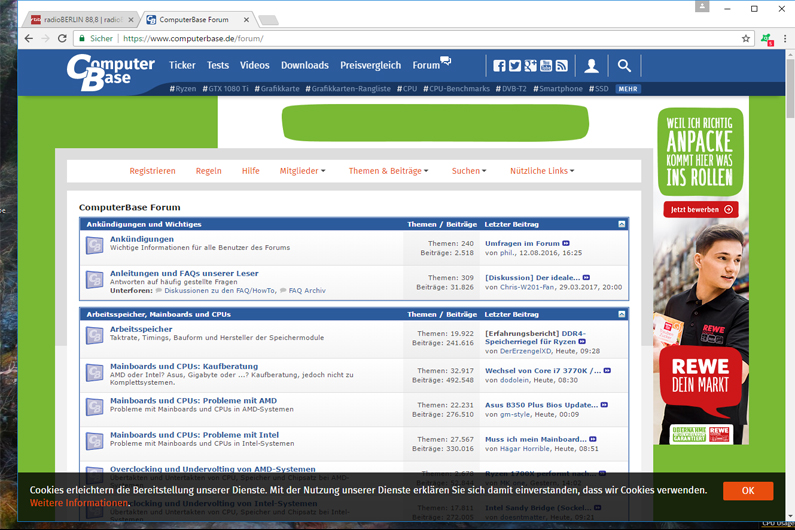795x530 pixels.
Task: Click the Kaufberatung forum folder icon
Action: point(95,373)
